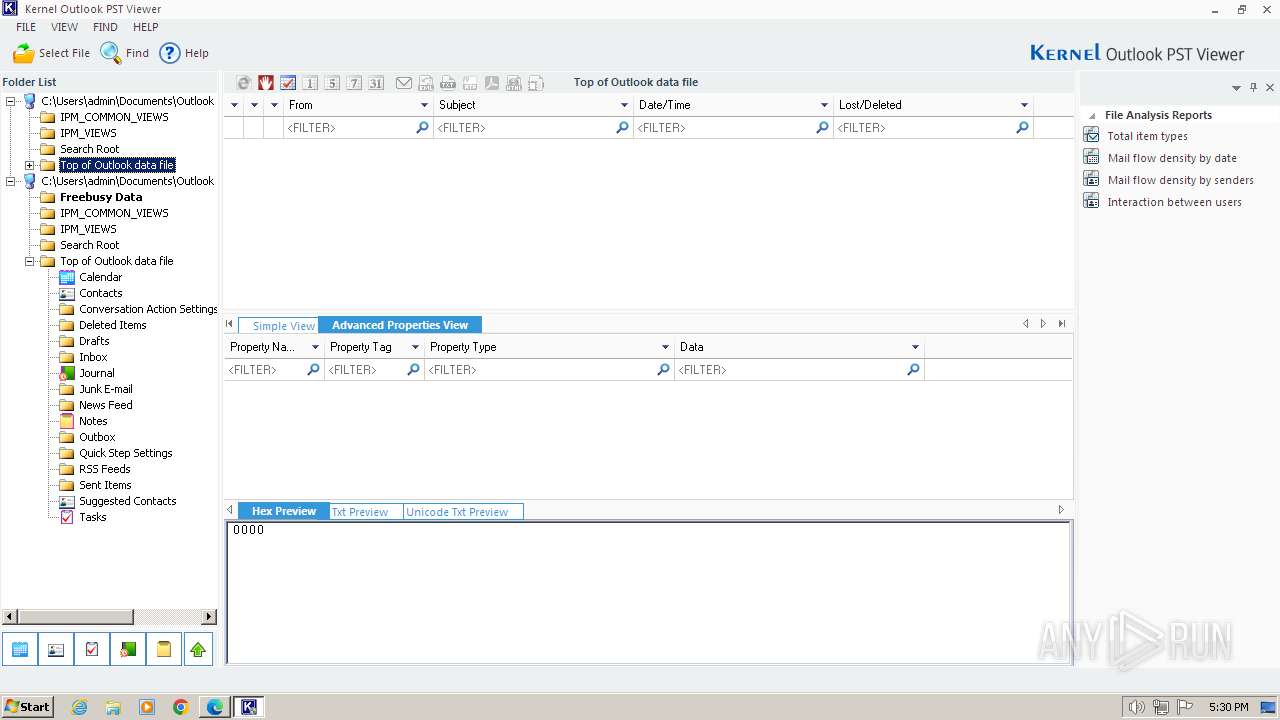The height and width of the screenshot is (720, 1280).
Task: Collapse the second Top of Outlook data file
Action: pyautogui.click(x=30, y=261)
